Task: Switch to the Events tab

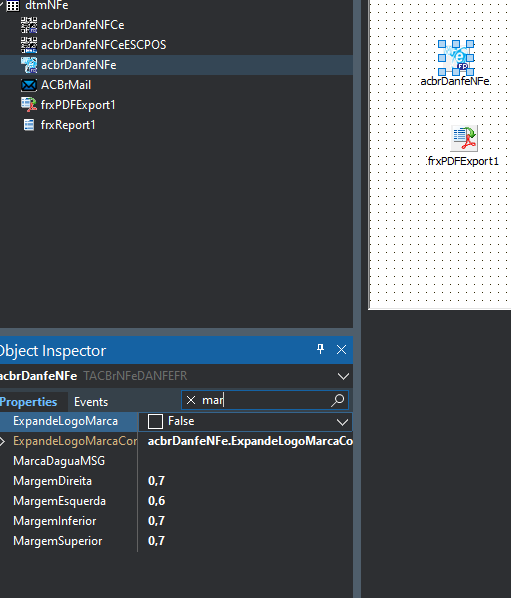Action: click(x=91, y=402)
